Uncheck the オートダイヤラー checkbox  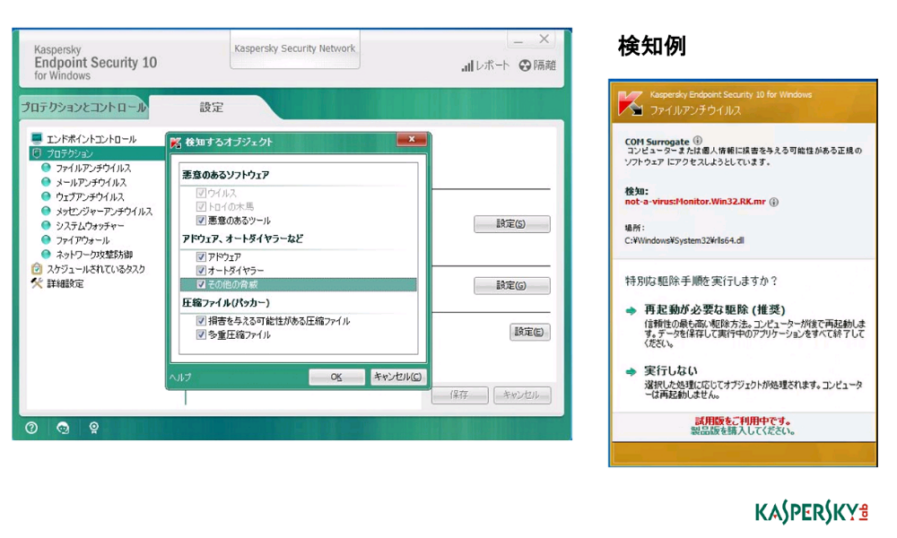(201, 271)
